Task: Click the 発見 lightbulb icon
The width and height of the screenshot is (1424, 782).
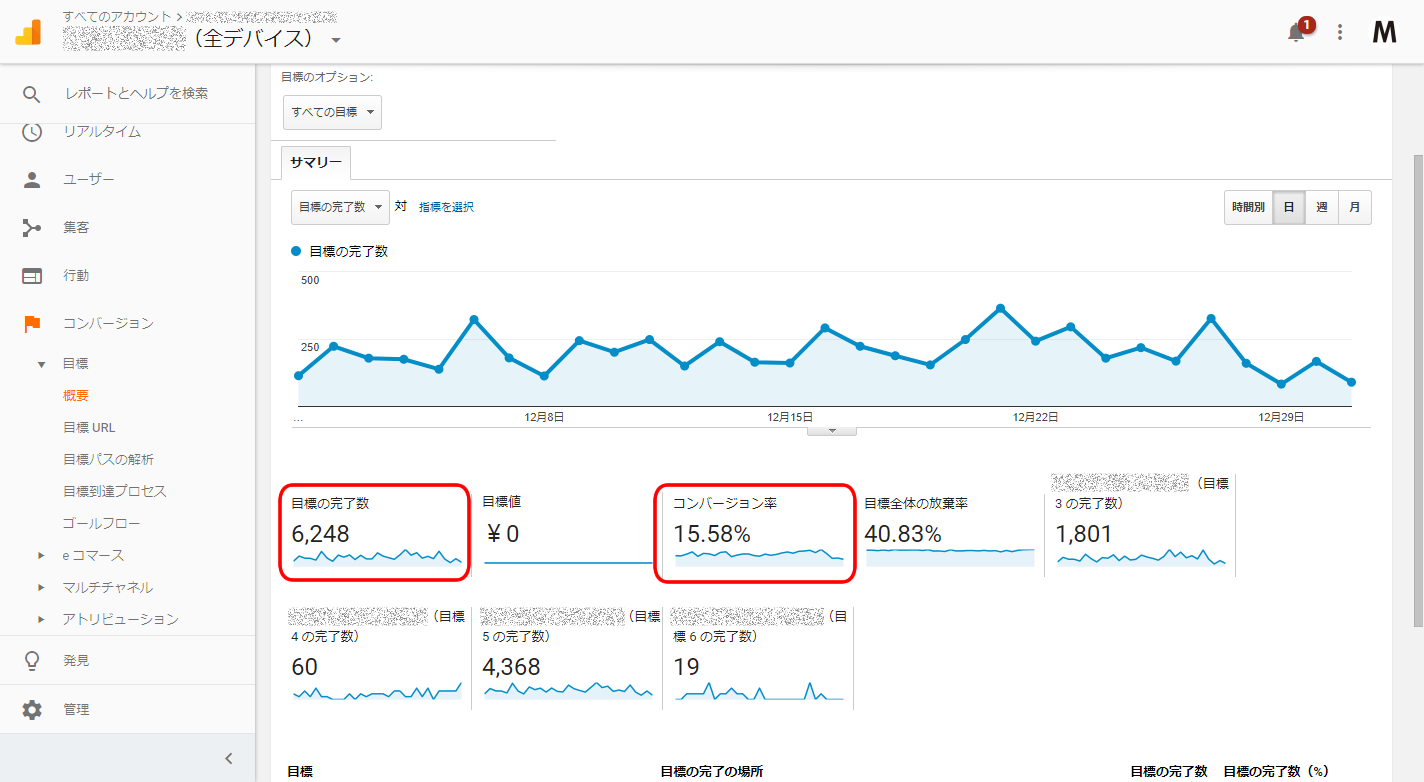Action: tap(32, 661)
